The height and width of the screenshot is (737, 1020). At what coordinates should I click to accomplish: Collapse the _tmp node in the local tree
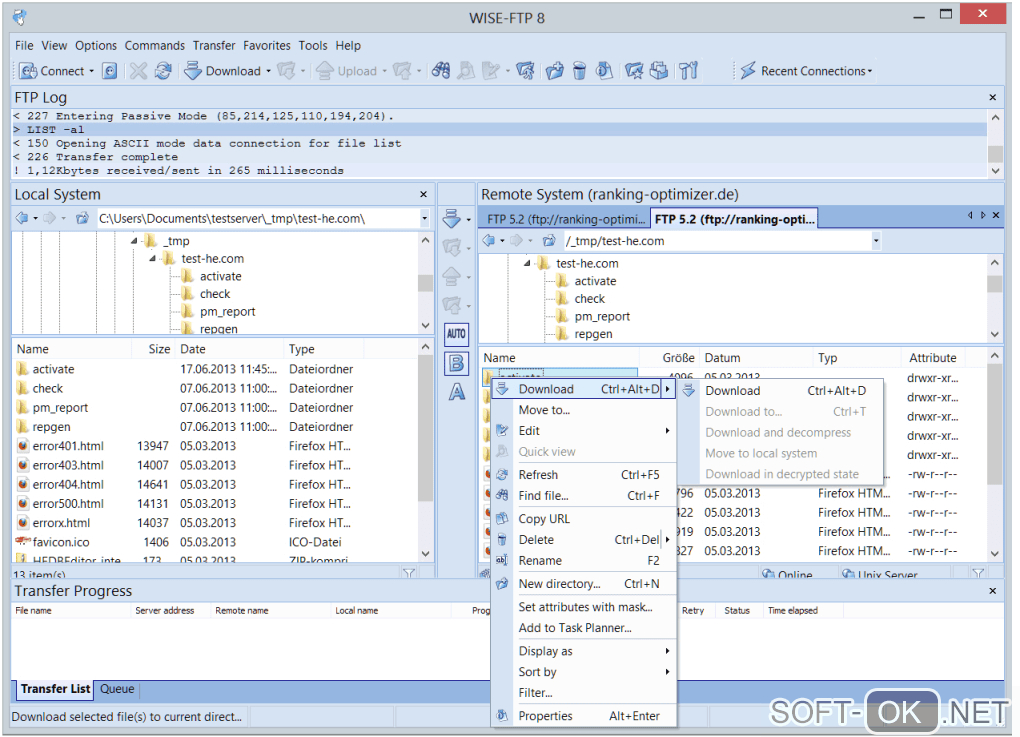(134, 241)
